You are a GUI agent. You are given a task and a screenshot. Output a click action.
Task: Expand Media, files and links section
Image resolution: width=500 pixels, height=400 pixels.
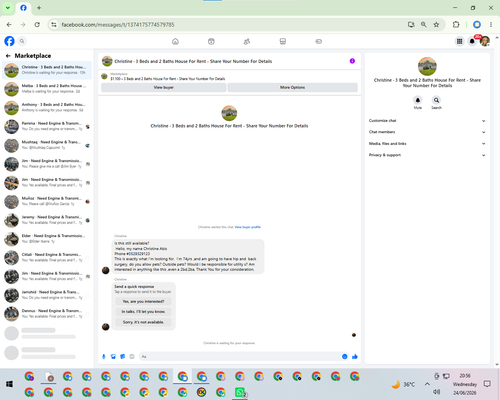tap(427, 144)
